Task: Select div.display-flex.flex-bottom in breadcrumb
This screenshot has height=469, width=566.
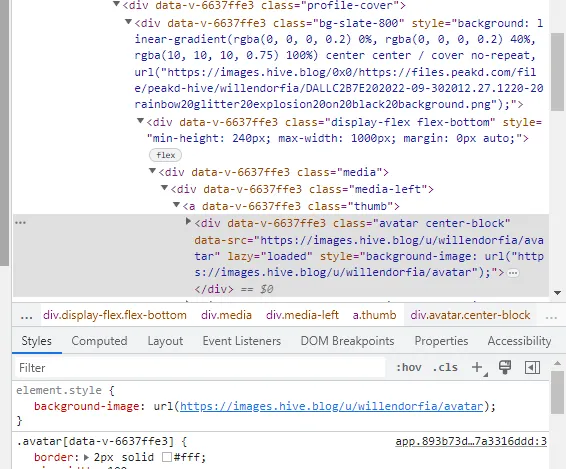Action: coord(115,315)
